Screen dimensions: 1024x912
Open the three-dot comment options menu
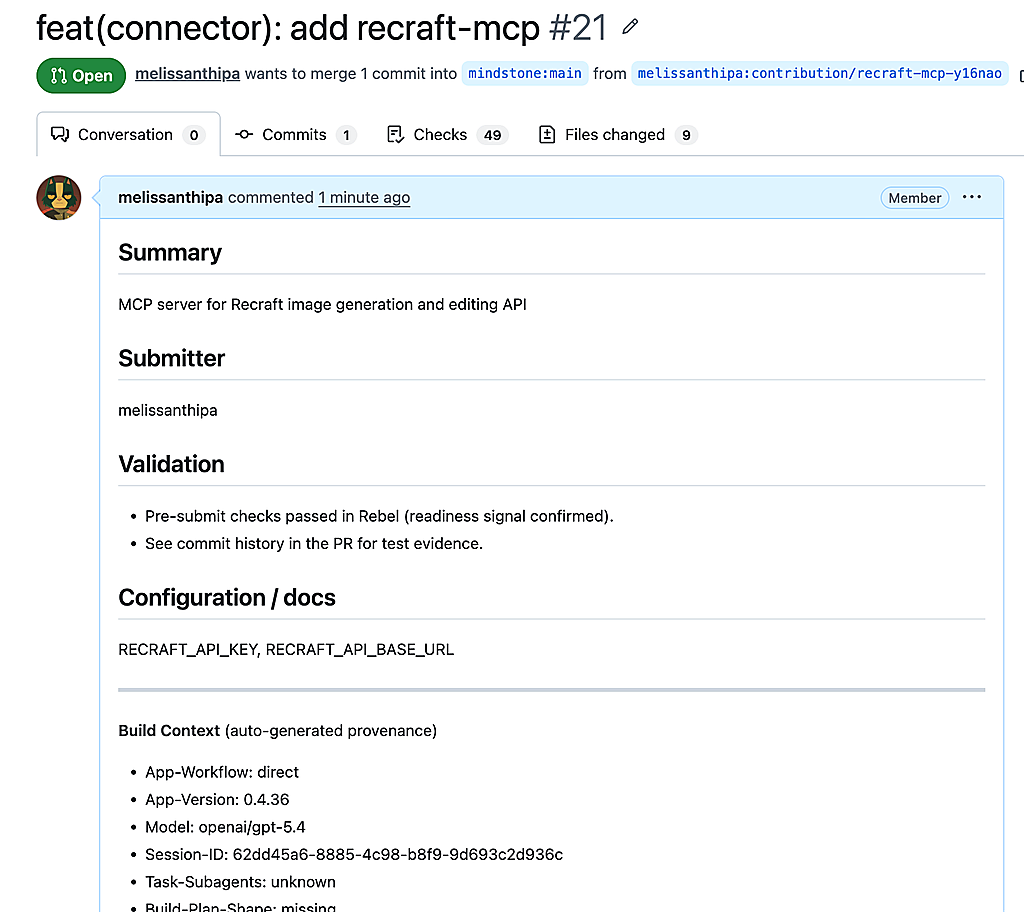point(972,197)
